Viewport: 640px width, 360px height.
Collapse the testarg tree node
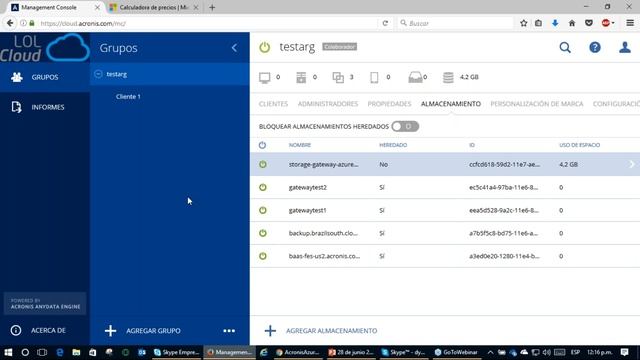coord(98,74)
